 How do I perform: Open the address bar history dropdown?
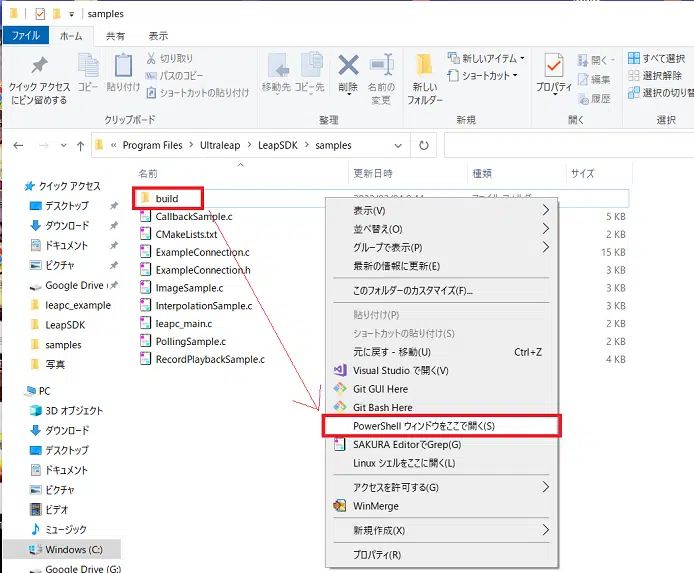pyautogui.click(x=398, y=145)
